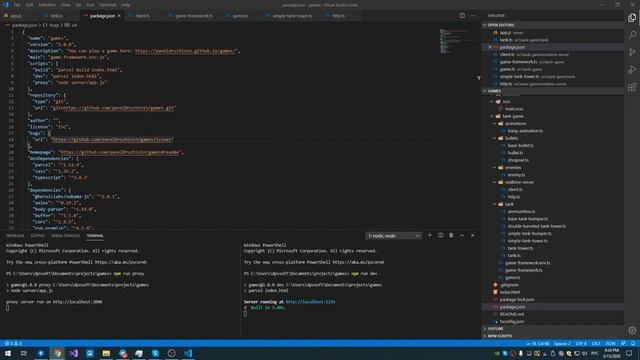Maximize the terminal panel with chevron up
This screenshot has width=640, height=360.
462,236
